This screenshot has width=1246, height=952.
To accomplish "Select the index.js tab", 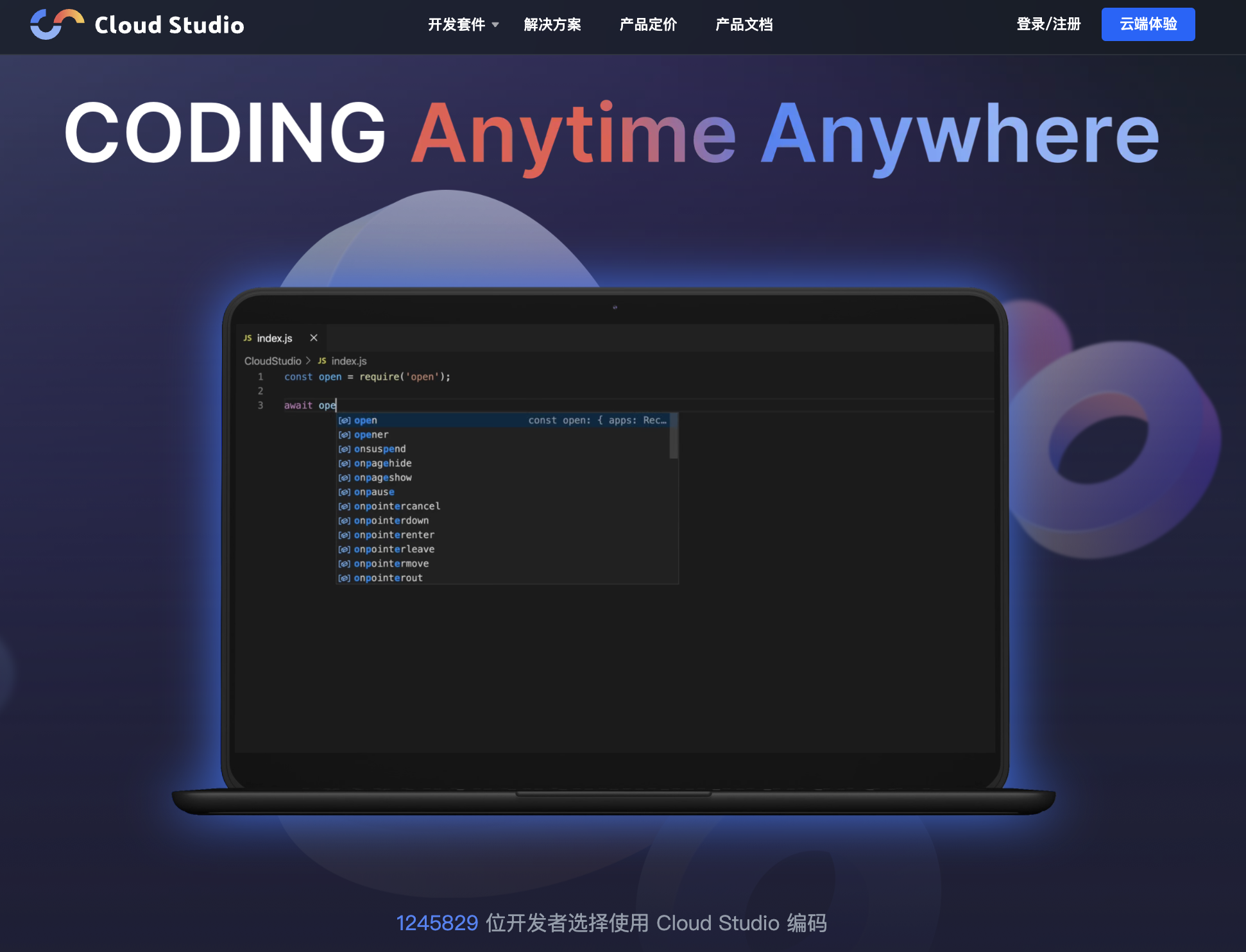I will tap(275, 338).
